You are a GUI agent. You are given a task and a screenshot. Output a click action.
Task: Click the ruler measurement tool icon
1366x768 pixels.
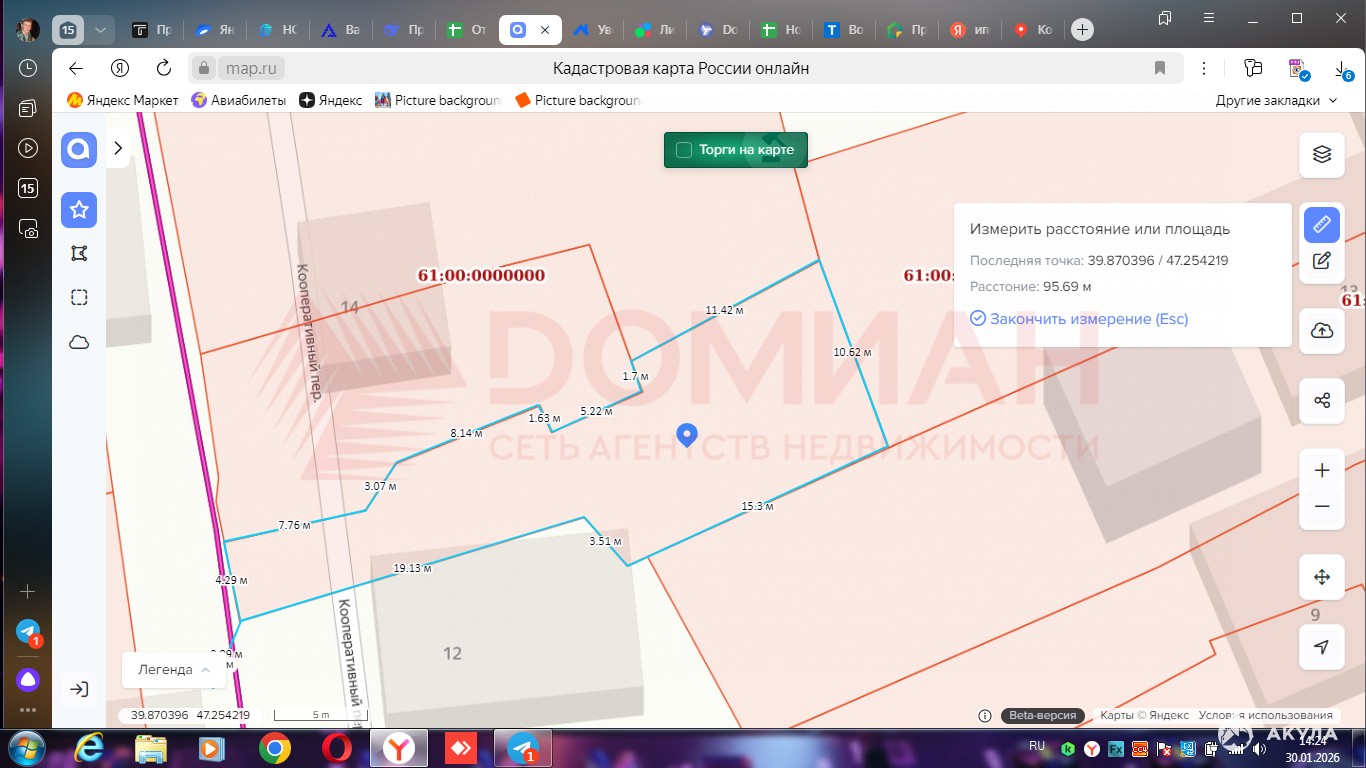(x=1322, y=224)
